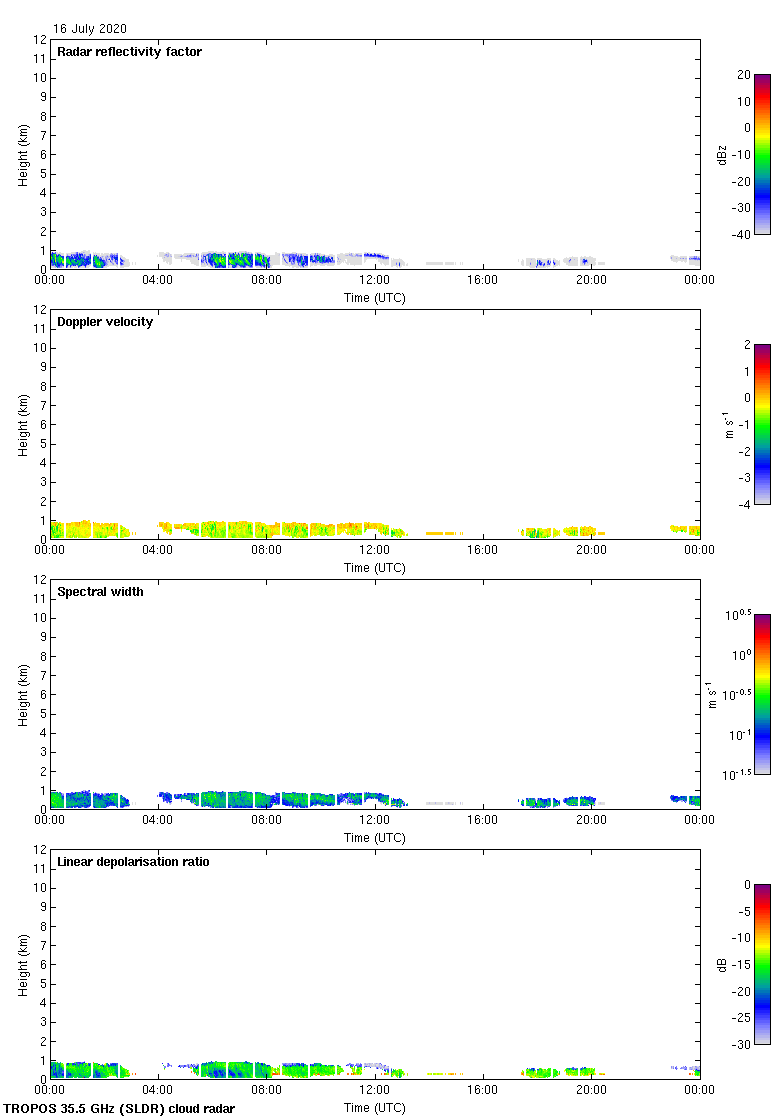780x1120 pixels.
Task: Click the "Doppler velocity" panel title
Action: [105, 322]
